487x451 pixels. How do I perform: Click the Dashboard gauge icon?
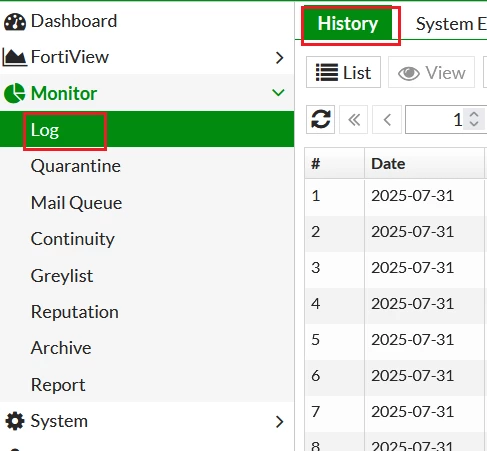pos(15,22)
